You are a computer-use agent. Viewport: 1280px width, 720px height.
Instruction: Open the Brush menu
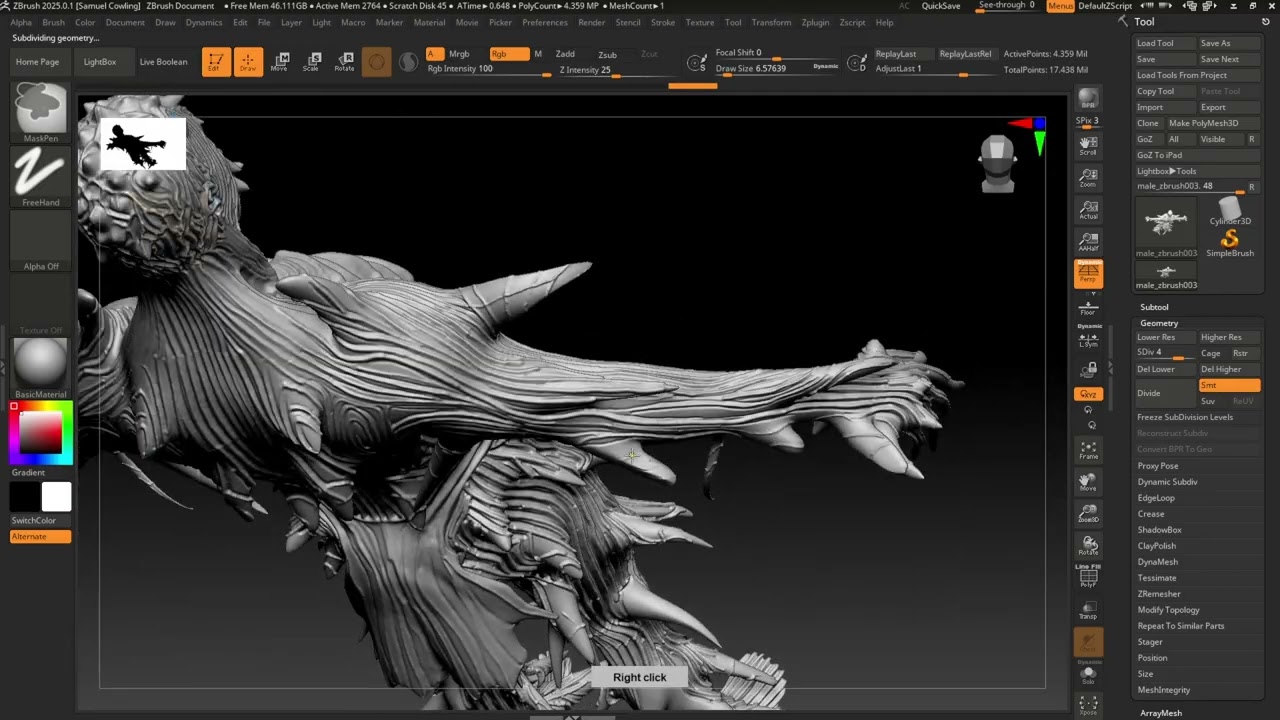53,22
